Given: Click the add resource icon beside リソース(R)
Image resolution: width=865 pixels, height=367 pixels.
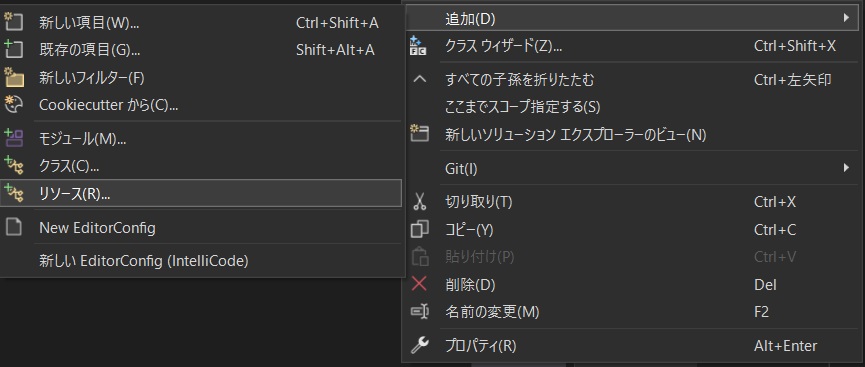Looking at the screenshot, I should (13, 193).
